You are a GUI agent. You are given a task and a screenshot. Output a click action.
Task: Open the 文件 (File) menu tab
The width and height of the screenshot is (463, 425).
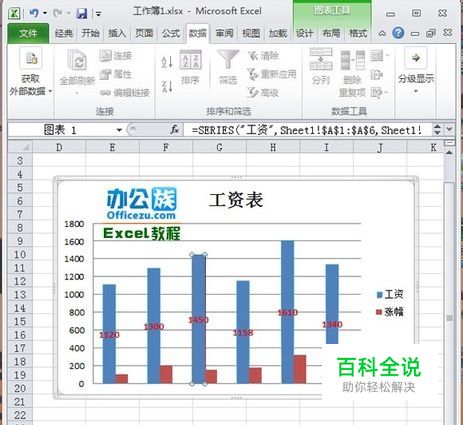click(28, 33)
